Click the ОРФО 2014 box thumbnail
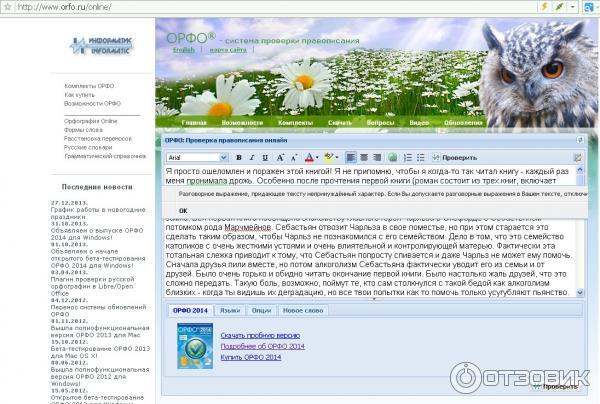 click(195, 346)
